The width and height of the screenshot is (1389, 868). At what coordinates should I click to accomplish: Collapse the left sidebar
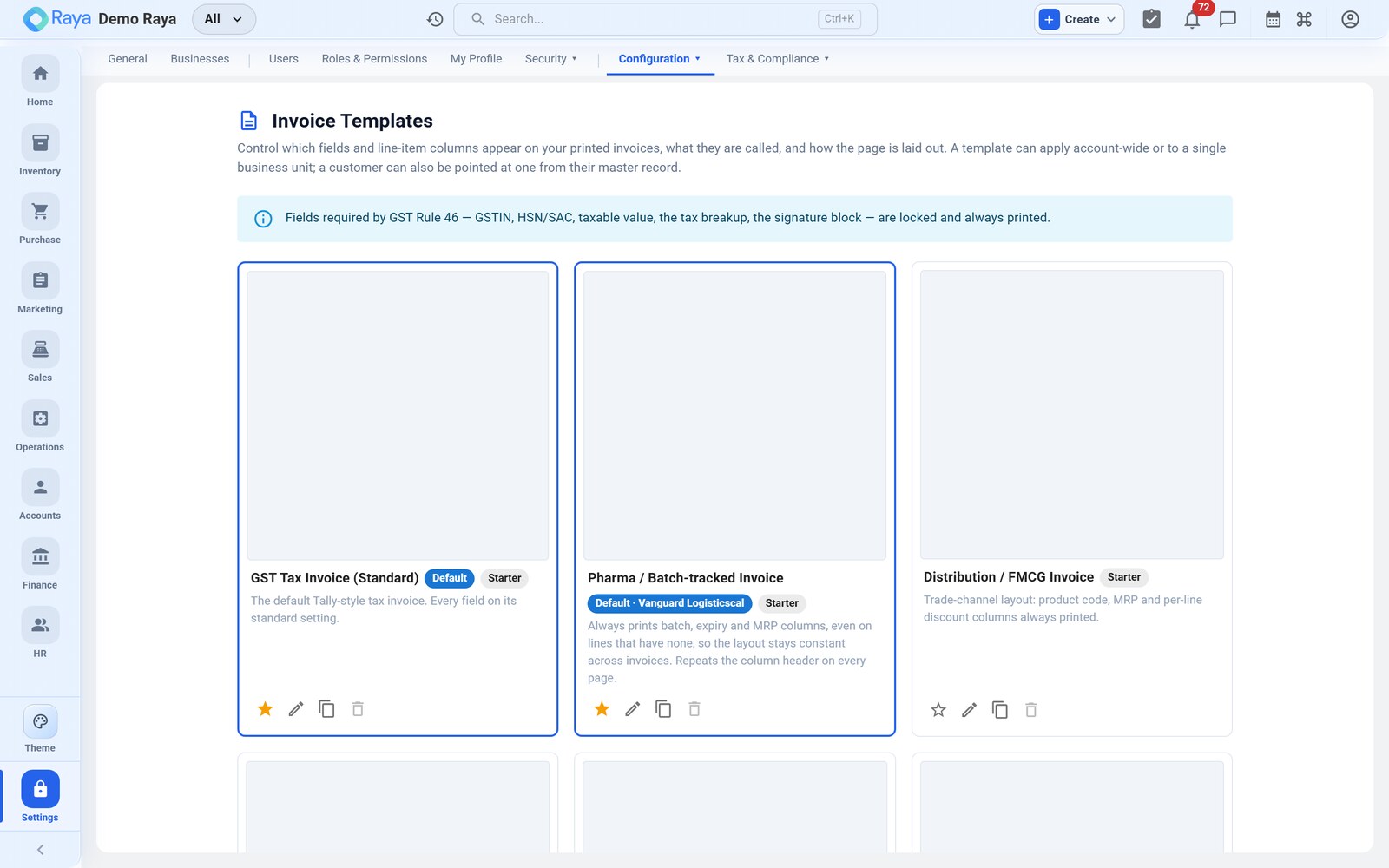(40, 850)
